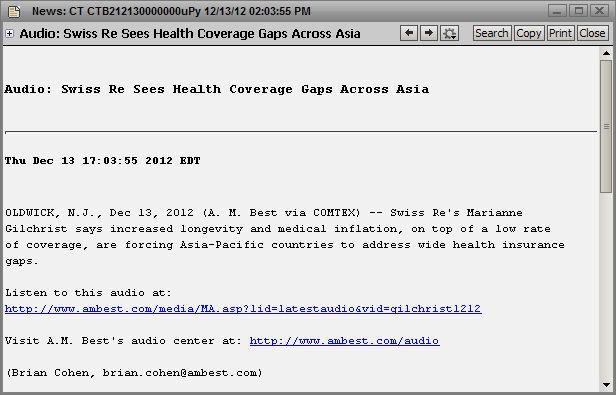The image size is (616, 395).
Task: Maximize the News window
Action: tap(578, 11)
